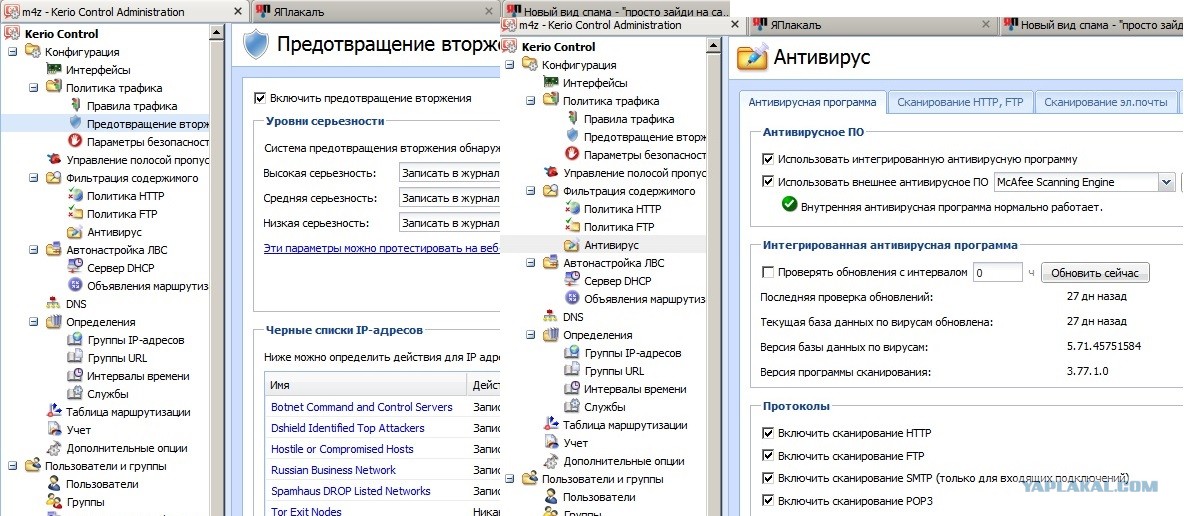1184x516 pixels.
Task: Click Dshield Identified Top Attackers entry
Action: pyautogui.click(x=348, y=428)
